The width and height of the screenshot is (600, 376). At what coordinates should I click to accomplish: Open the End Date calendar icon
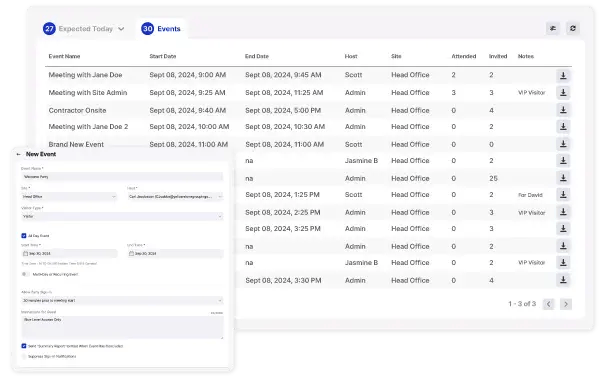pyautogui.click(x=131, y=254)
